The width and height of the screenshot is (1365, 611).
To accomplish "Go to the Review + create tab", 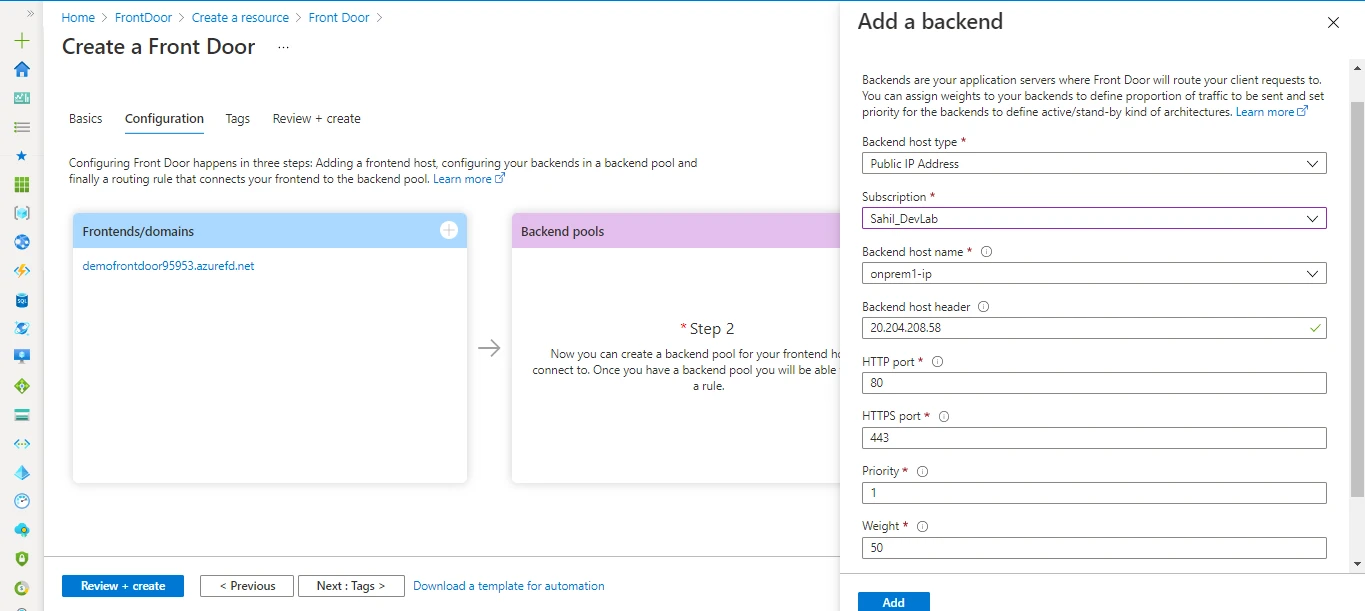I will click(316, 118).
